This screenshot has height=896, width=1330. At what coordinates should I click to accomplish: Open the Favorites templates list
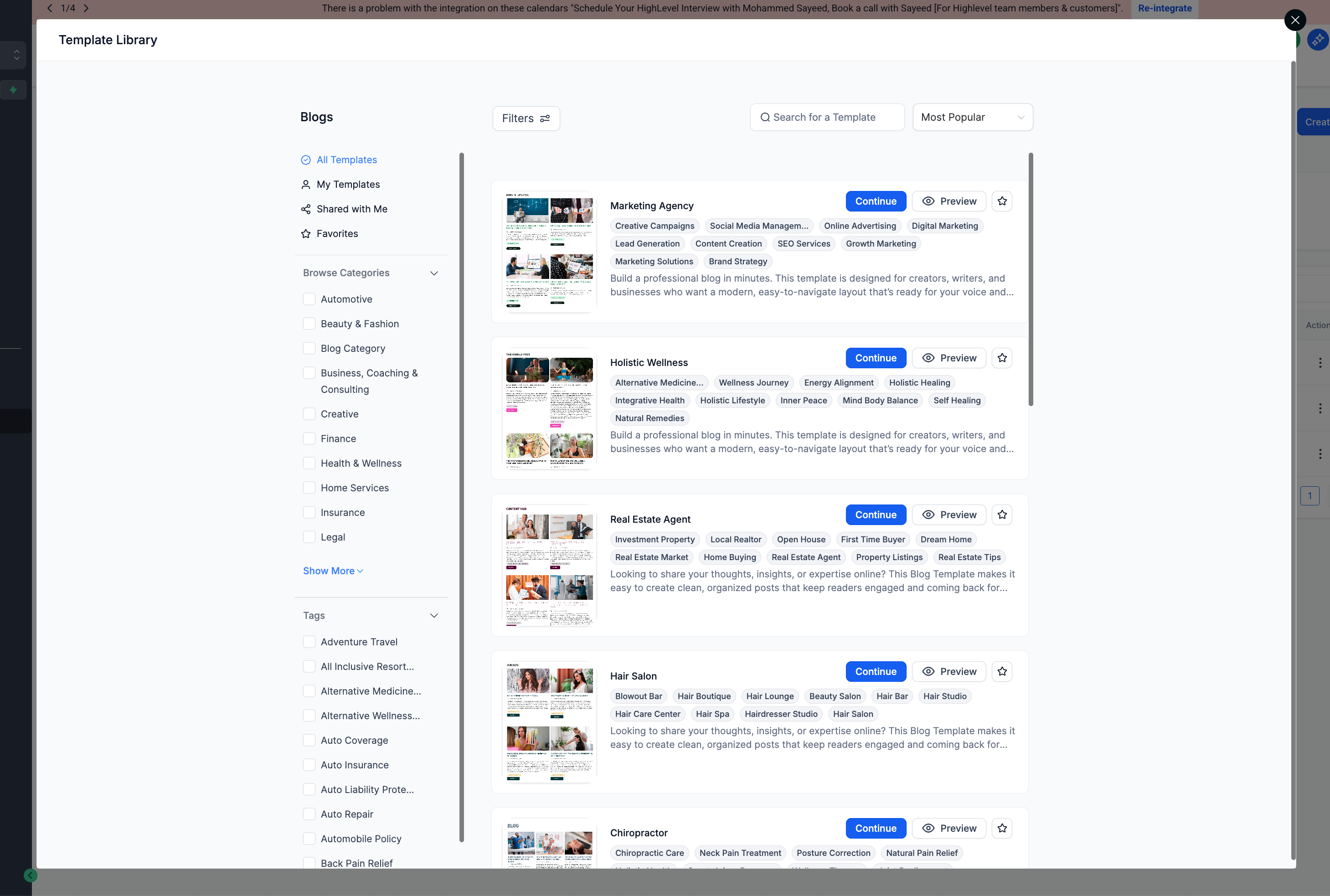point(337,234)
